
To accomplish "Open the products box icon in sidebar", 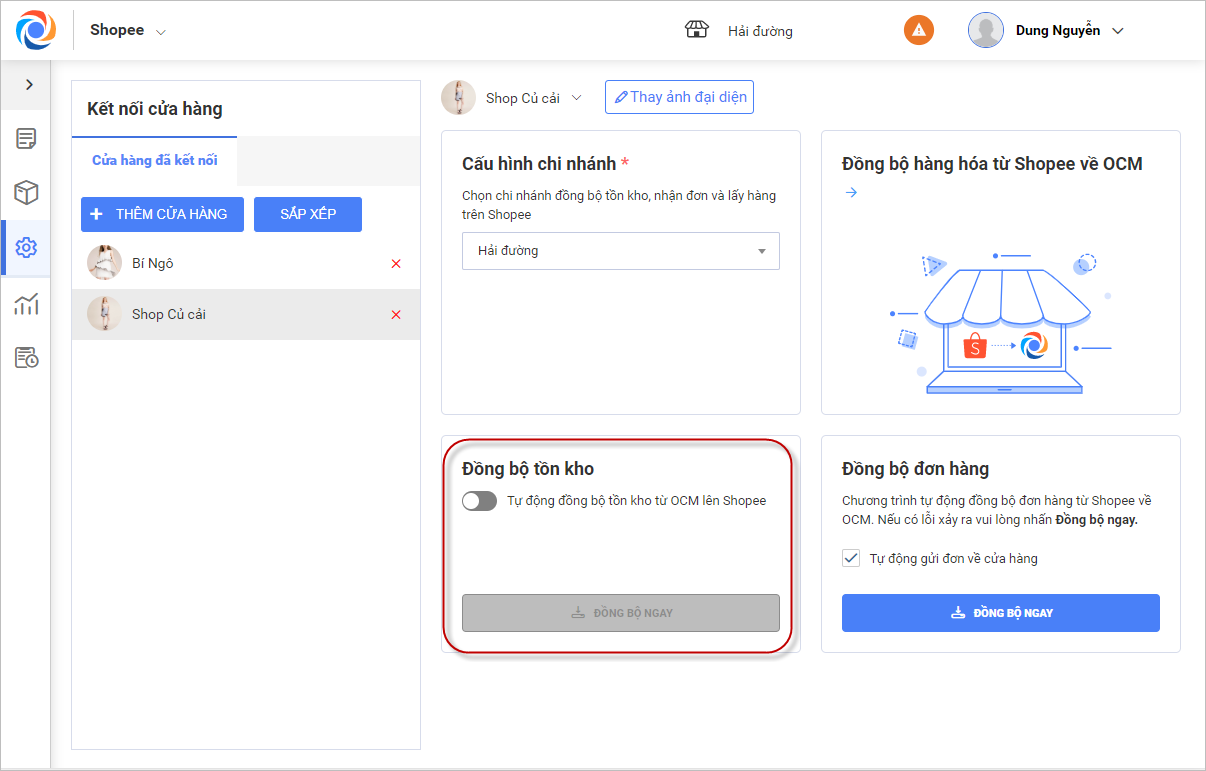I will click(x=26, y=193).
